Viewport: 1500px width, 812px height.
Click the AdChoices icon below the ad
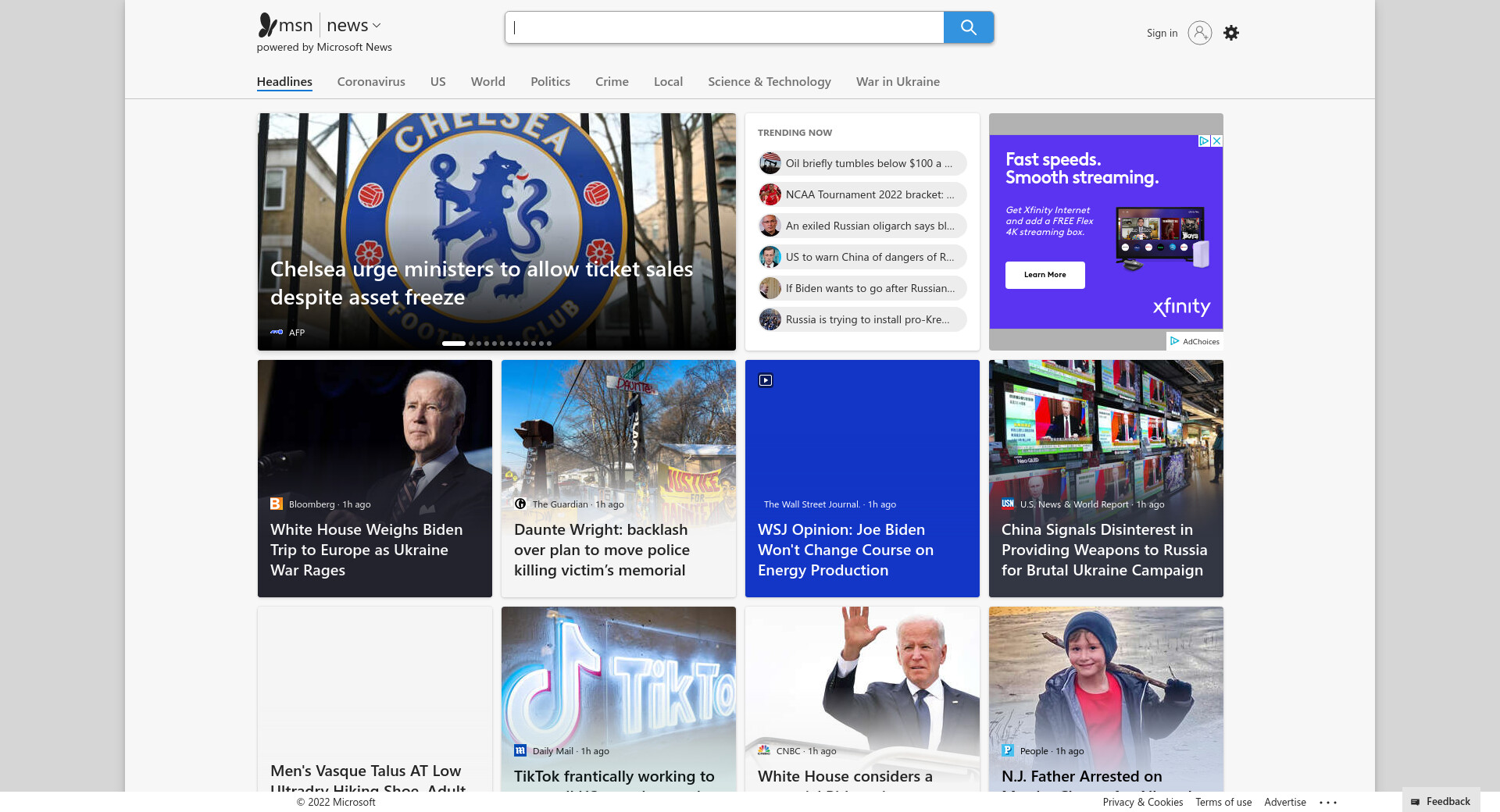coord(1174,341)
